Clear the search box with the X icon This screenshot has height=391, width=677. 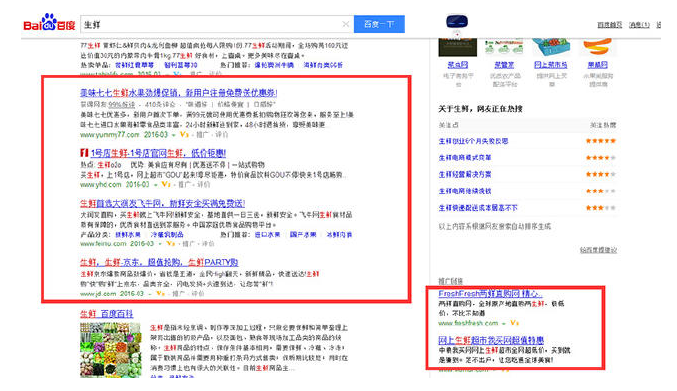point(345,24)
